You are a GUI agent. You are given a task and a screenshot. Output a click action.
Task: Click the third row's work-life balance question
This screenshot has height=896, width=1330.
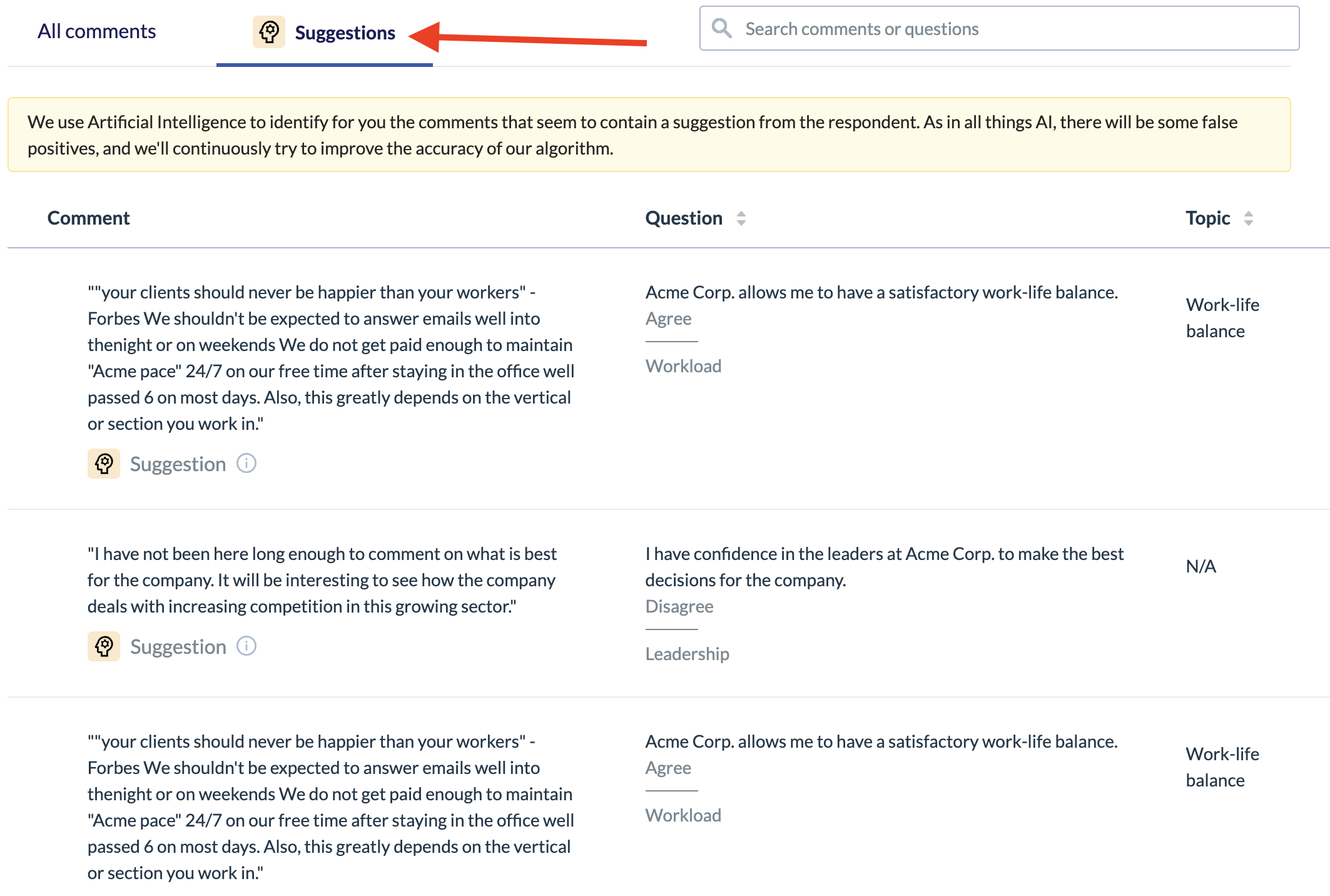pyautogui.click(x=881, y=741)
